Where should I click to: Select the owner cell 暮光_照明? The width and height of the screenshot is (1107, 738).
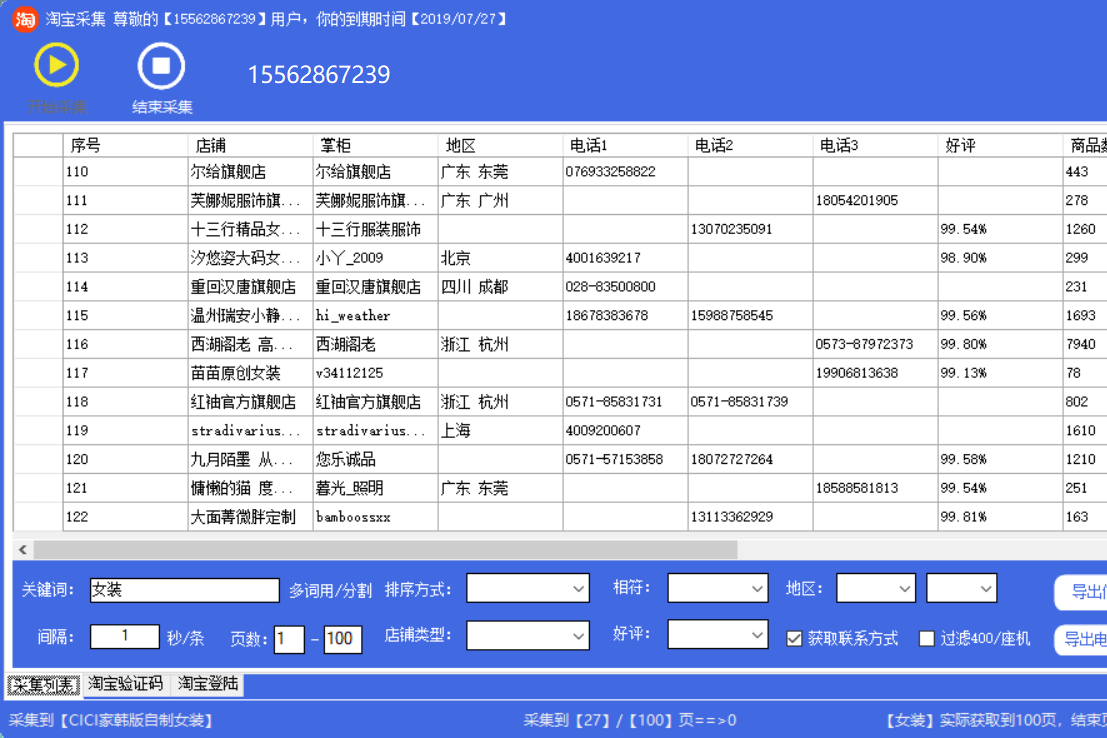point(375,488)
